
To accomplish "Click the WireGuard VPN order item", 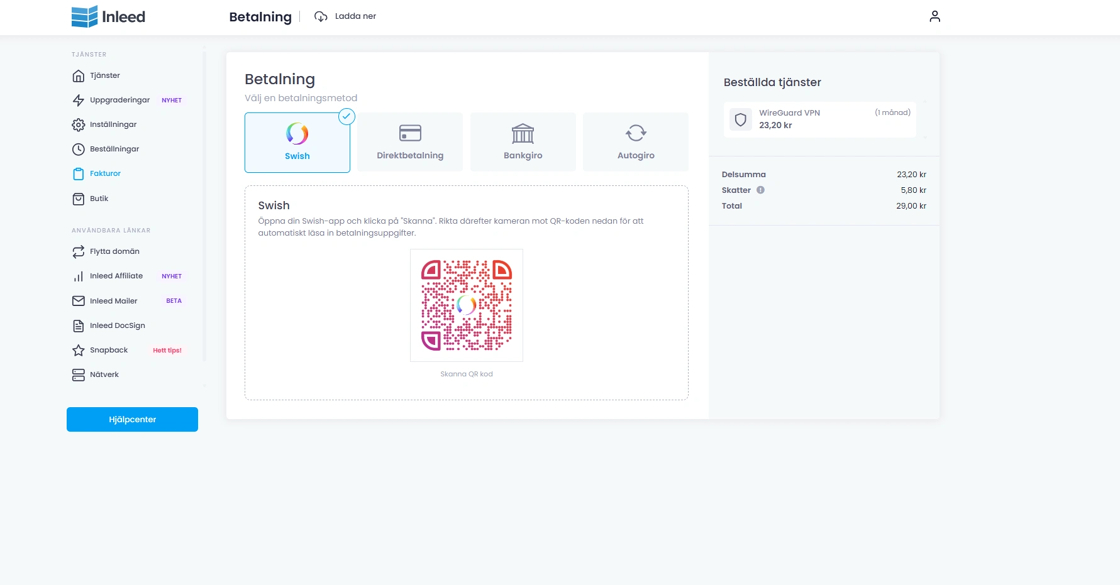I will point(820,120).
